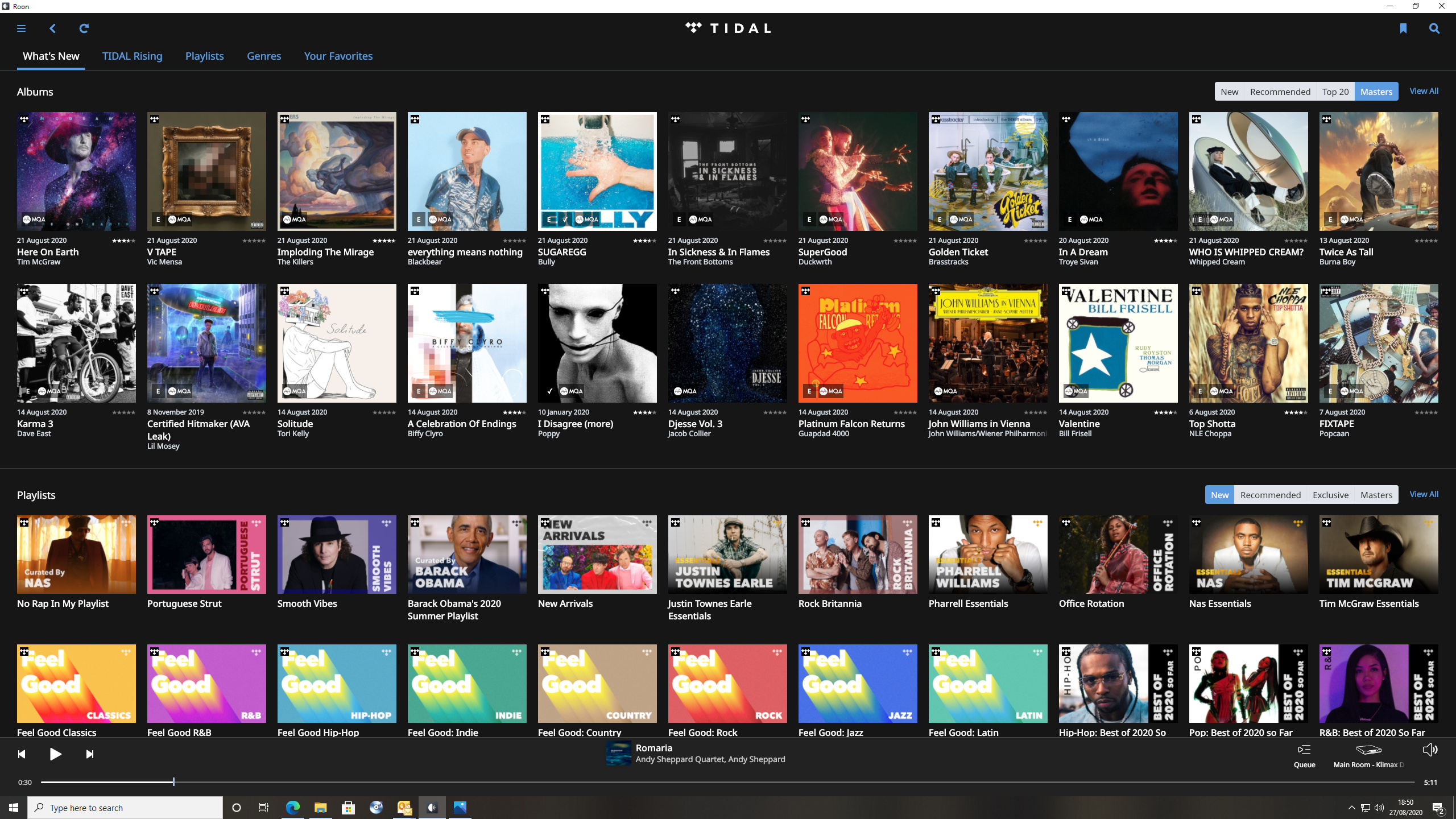Open volume control speaker icon

pyautogui.click(x=1430, y=750)
